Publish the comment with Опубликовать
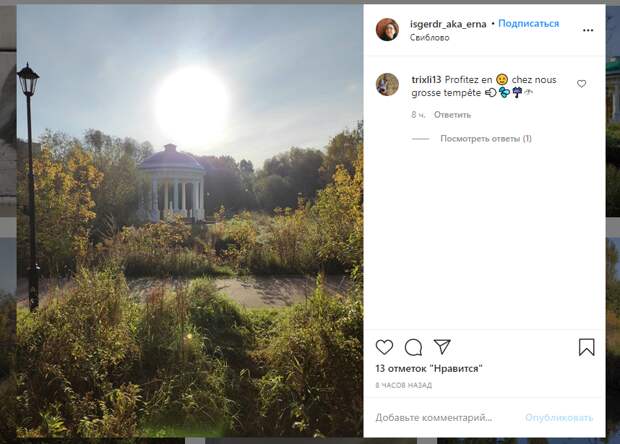Image resolution: width=620 pixels, height=444 pixels. point(559,418)
